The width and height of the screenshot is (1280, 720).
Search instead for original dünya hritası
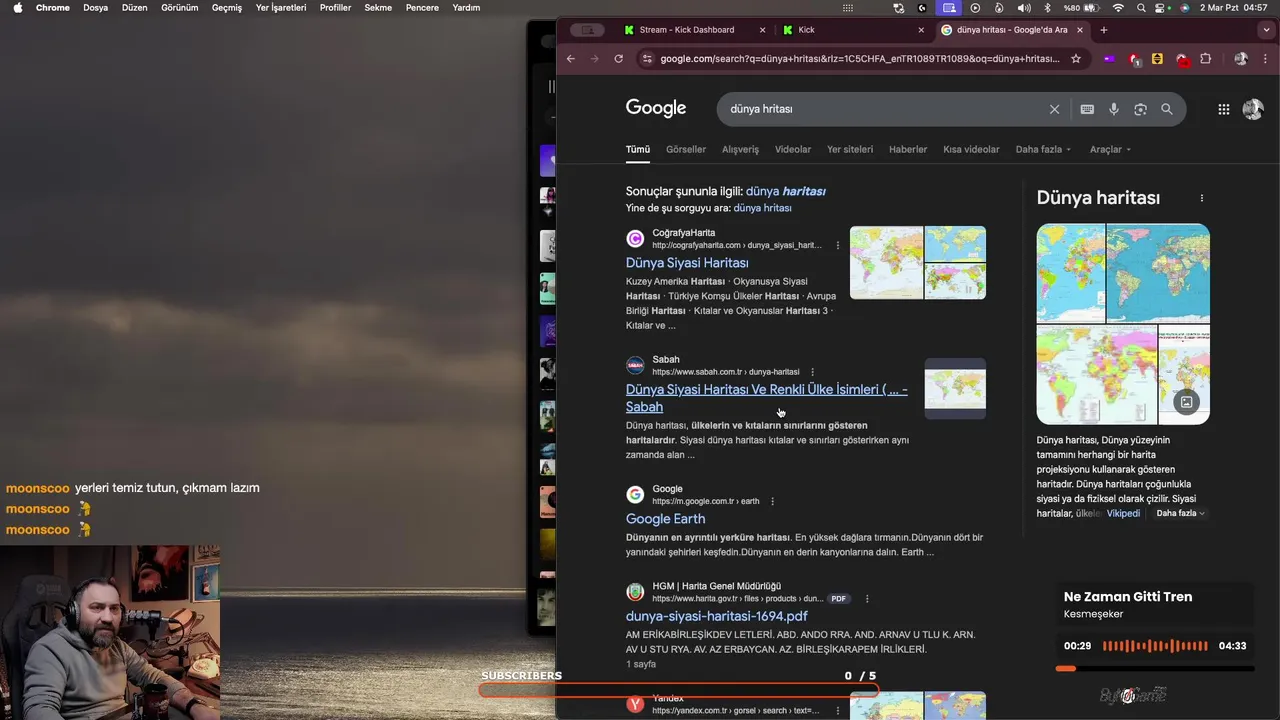tap(763, 208)
